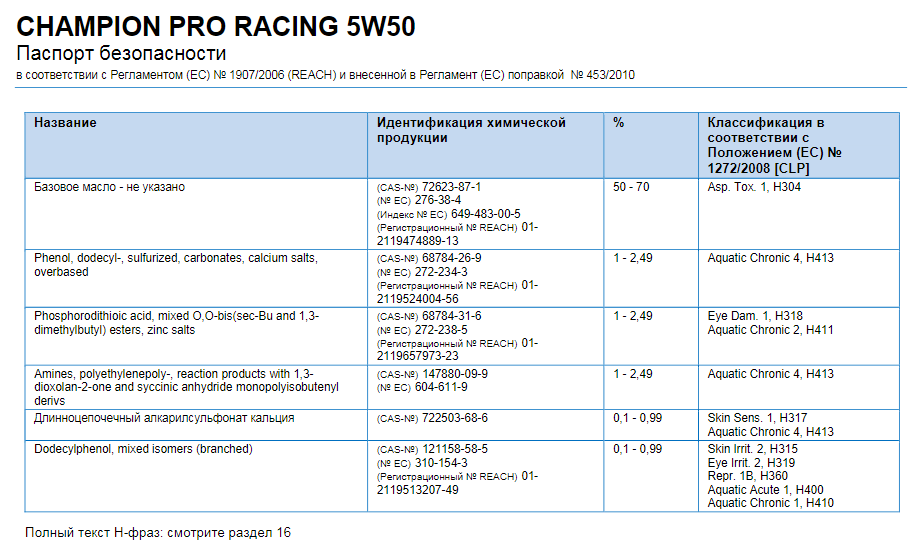908x544 pixels.
Task: Click the percentage '50 - 70'
Action: (x=631, y=187)
